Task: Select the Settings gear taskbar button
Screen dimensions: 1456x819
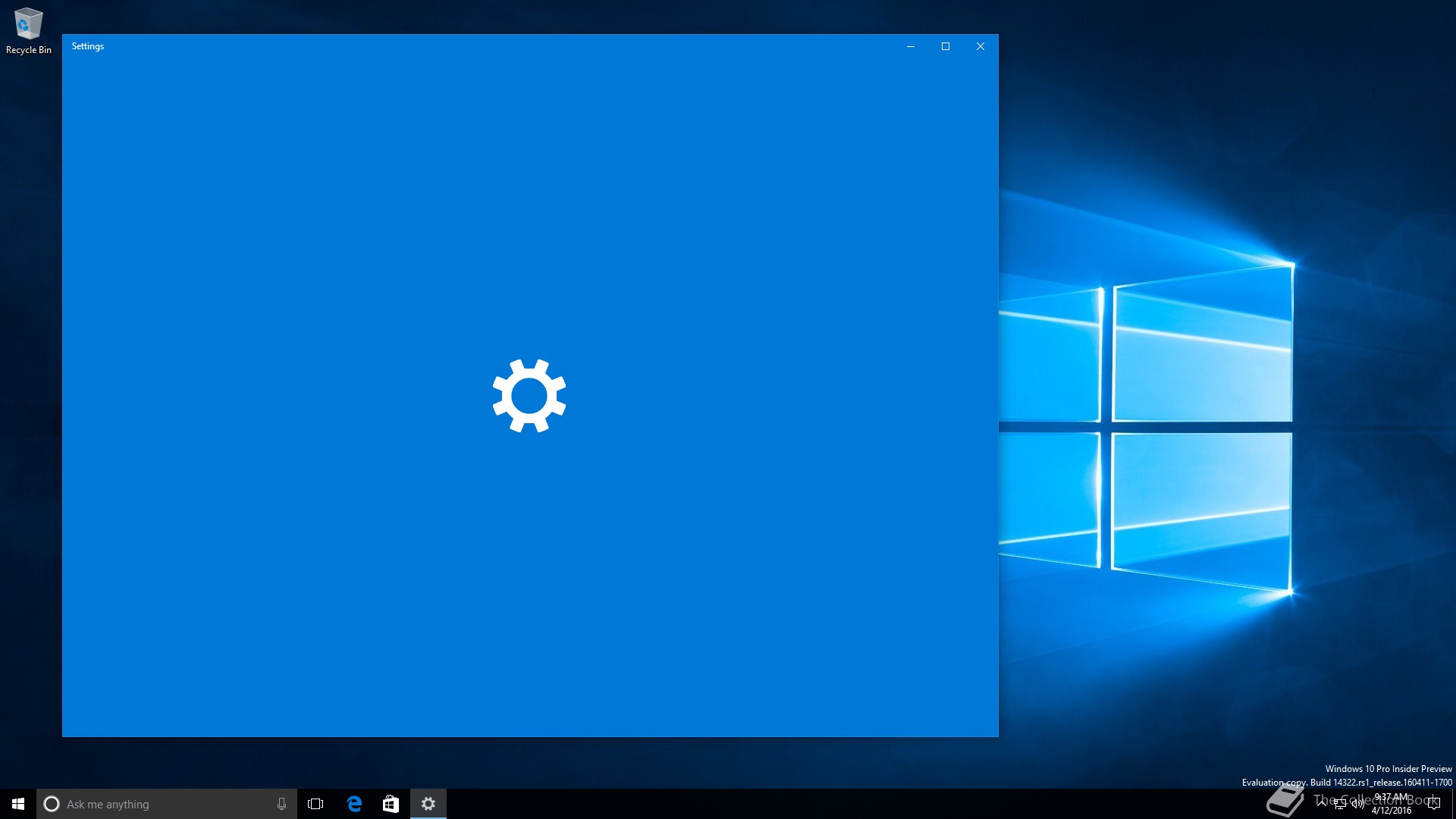Action: tap(428, 804)
